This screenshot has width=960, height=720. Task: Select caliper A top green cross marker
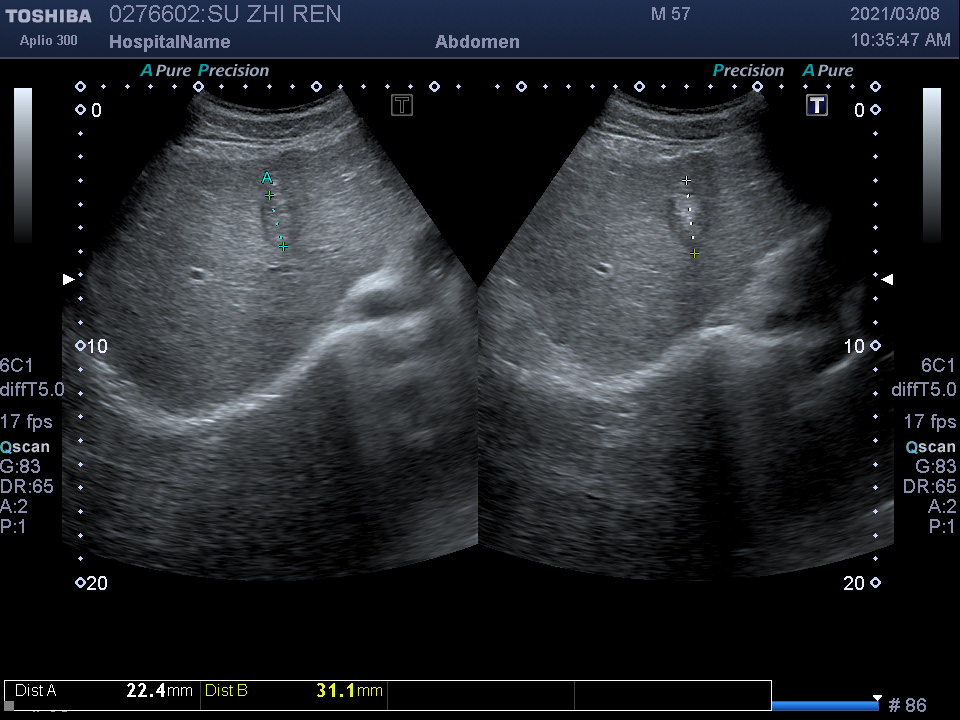tap(269, 196)
